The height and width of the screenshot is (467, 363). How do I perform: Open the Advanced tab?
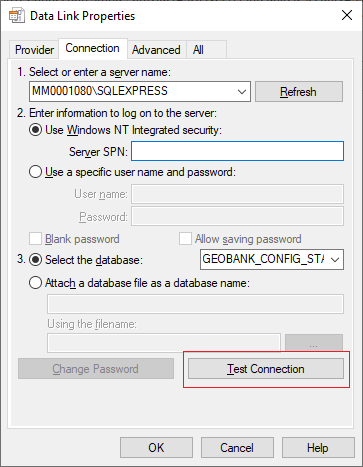click(156, 50)
